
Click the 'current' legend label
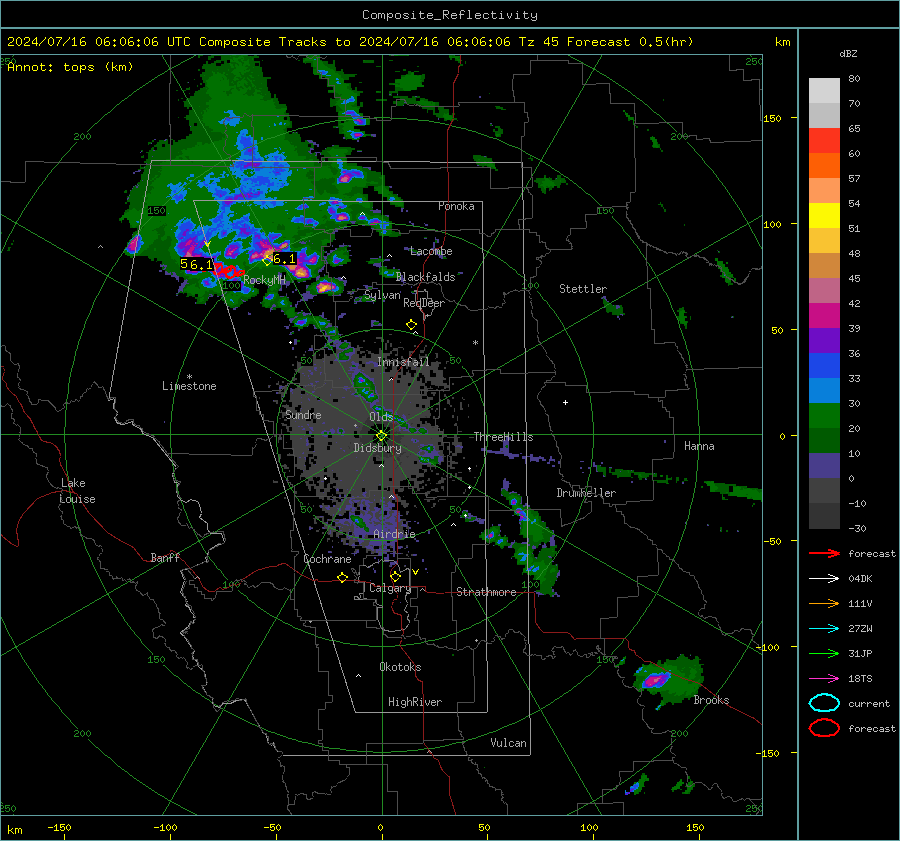pyautogui.click(x=869, y=703)
